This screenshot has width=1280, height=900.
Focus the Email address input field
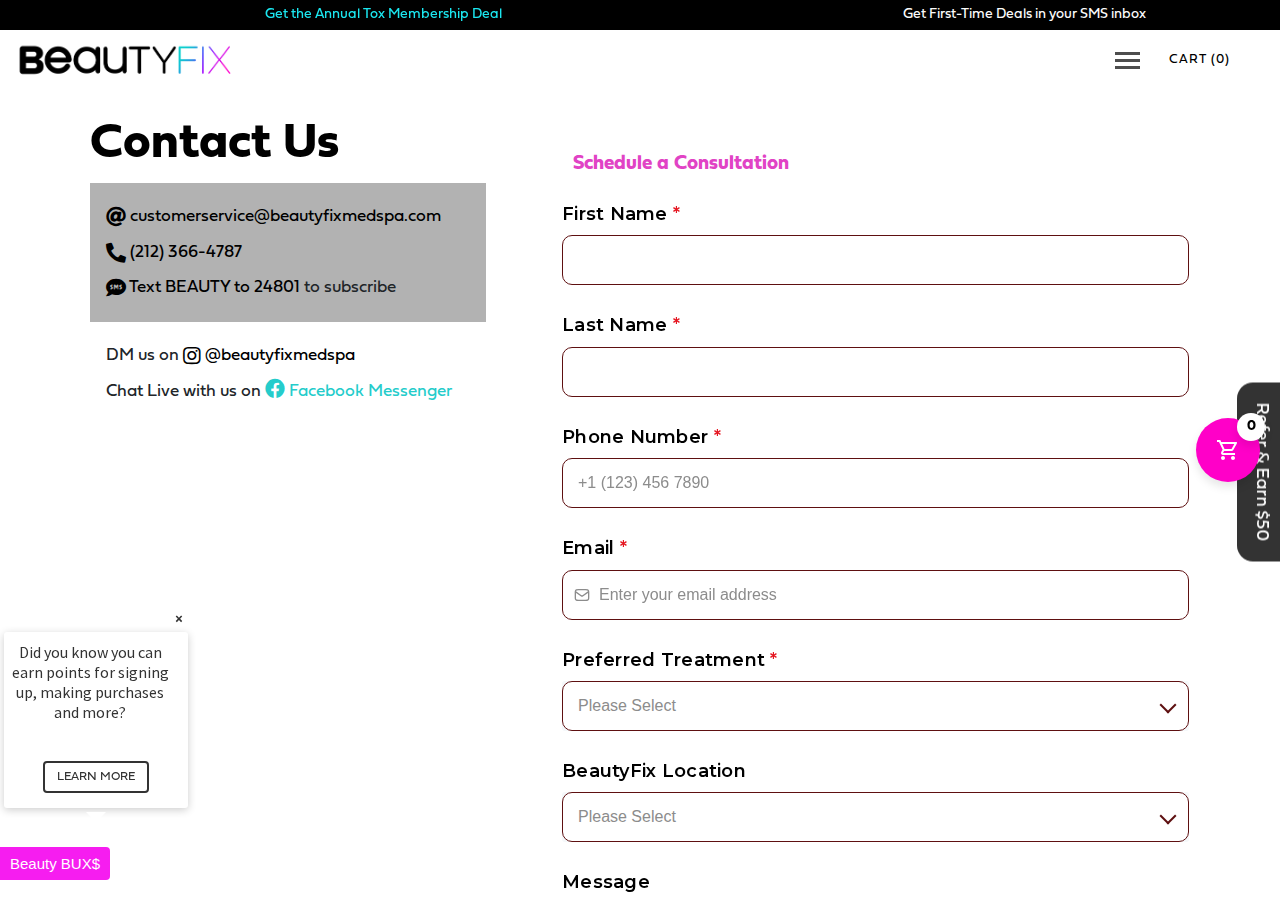[x=875, y=595]
